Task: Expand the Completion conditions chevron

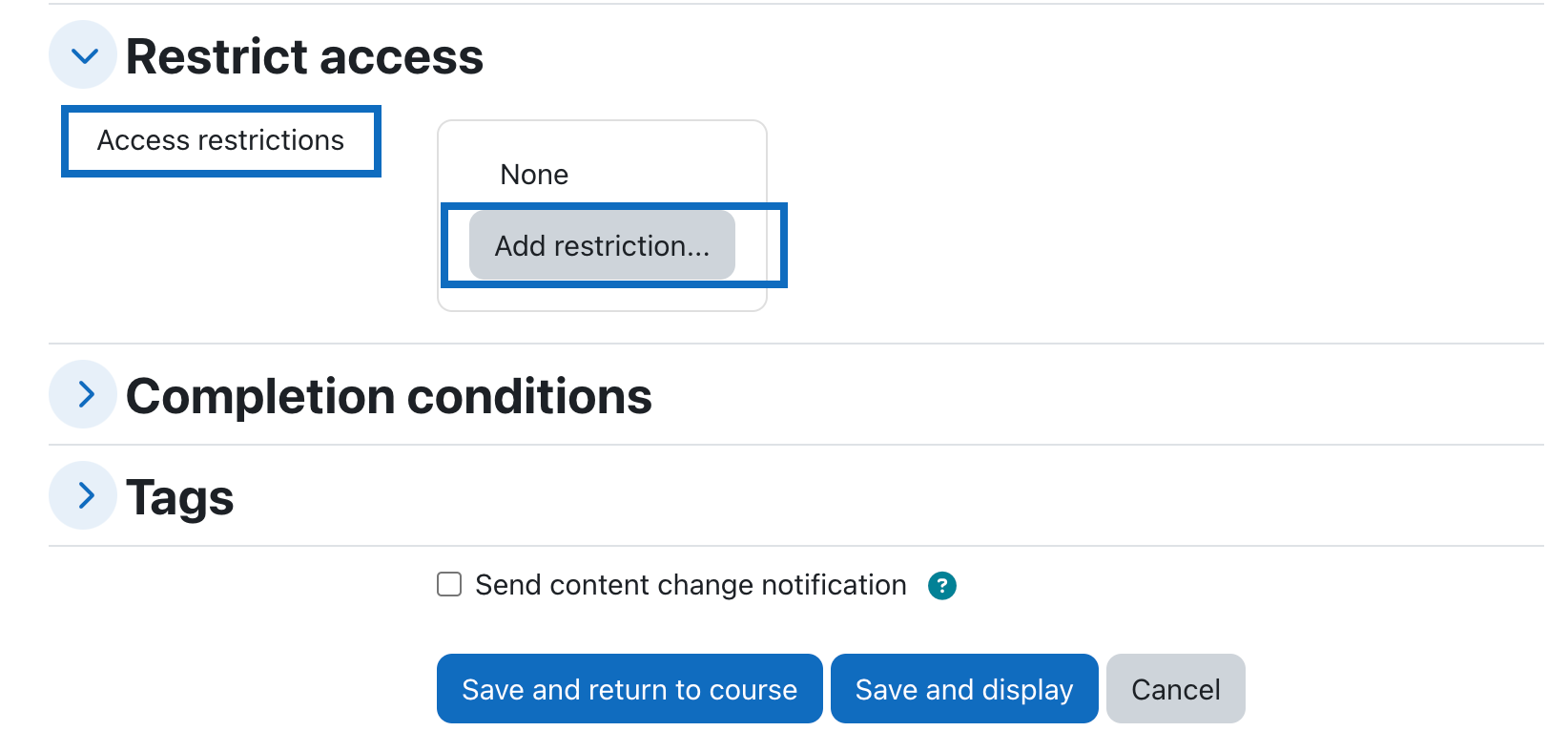Action: 83,394
